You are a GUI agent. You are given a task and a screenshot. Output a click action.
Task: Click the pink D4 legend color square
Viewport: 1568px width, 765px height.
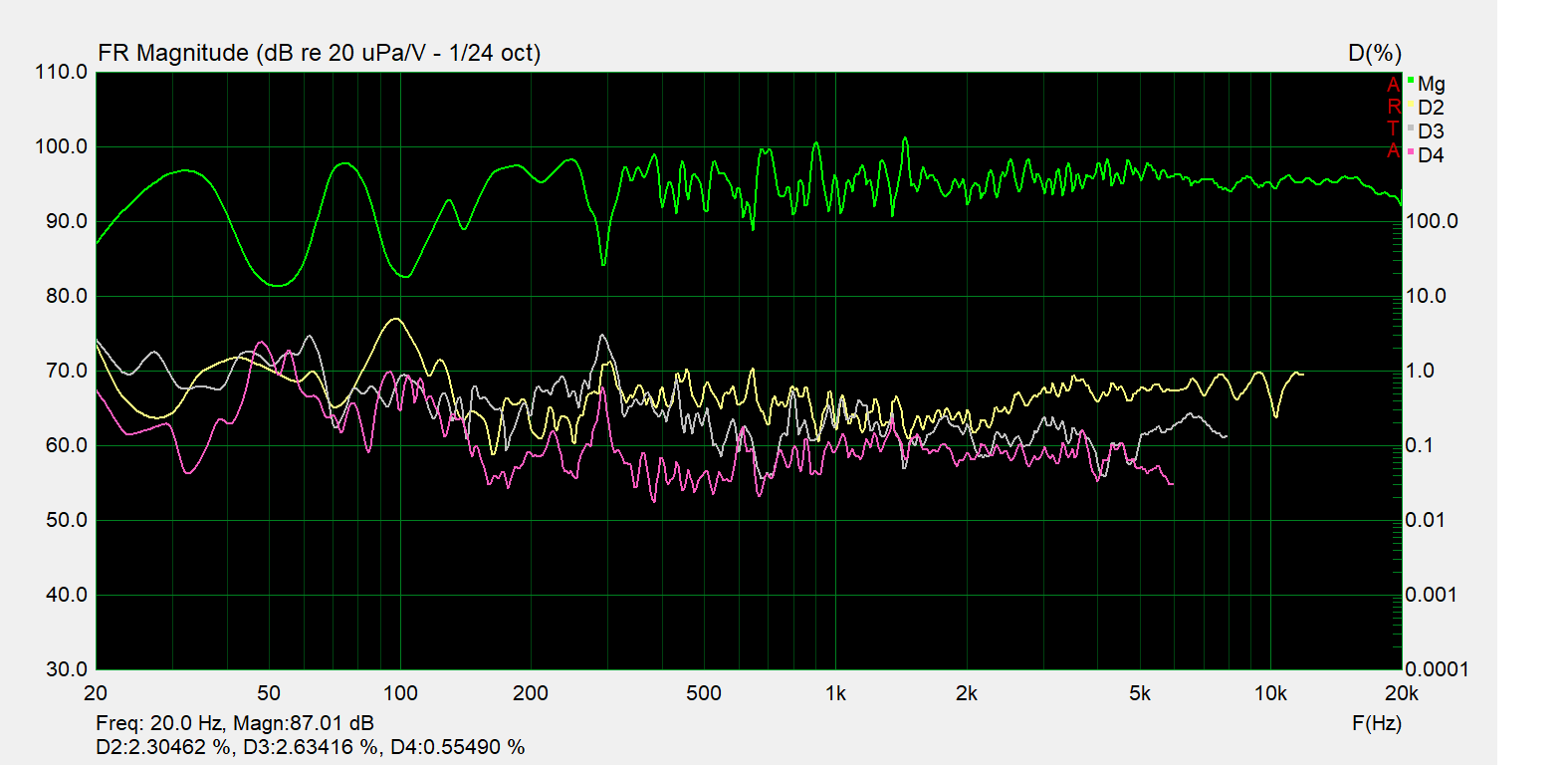(1411, 152)
